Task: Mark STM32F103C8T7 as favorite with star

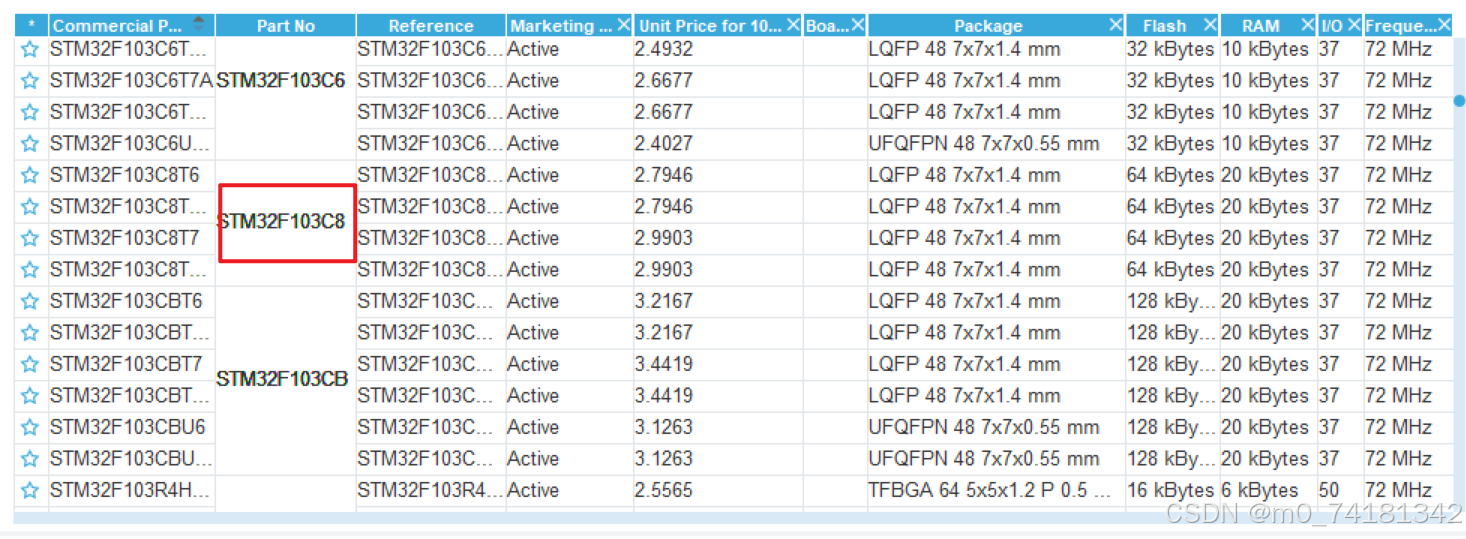Action: [x=30, y=238]
